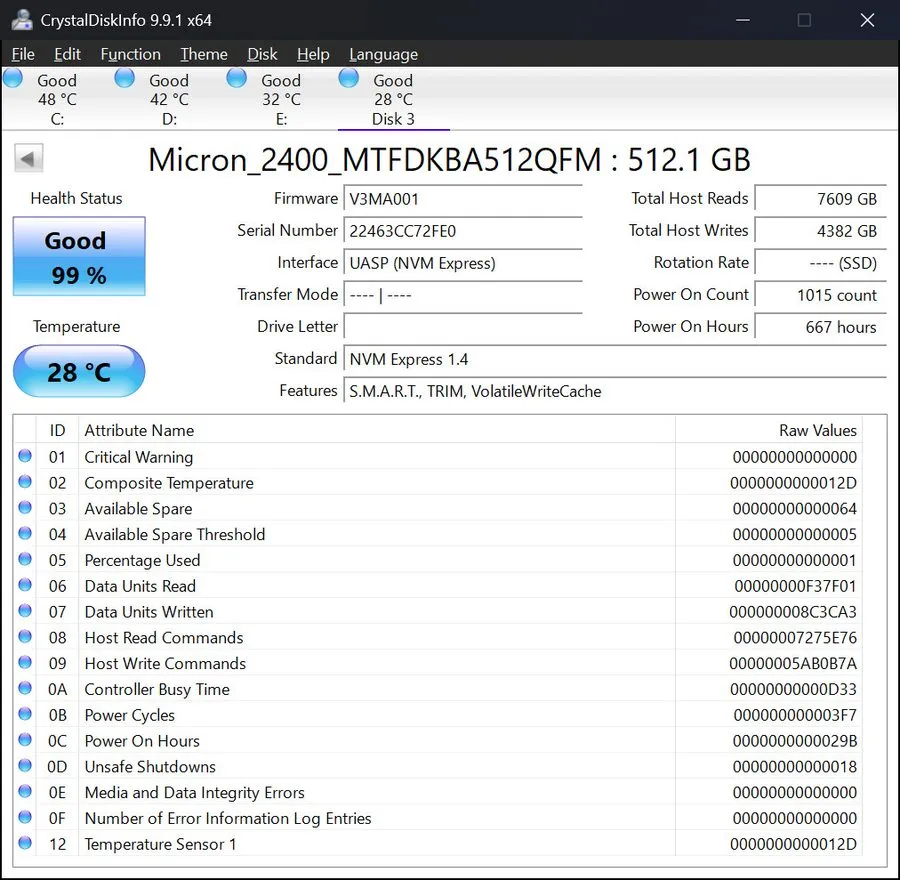Click the empty Drive Letter field

coord(463,327)
